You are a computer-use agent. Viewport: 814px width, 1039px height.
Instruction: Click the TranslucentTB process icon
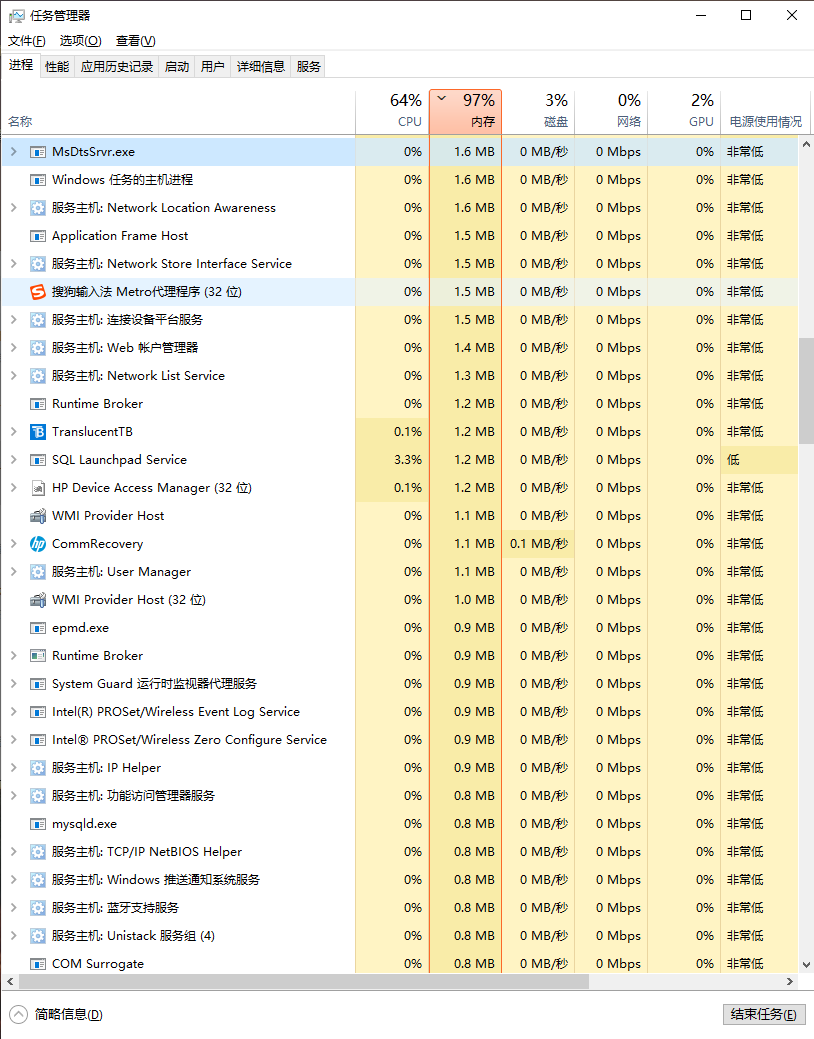(x=38, y=432)
